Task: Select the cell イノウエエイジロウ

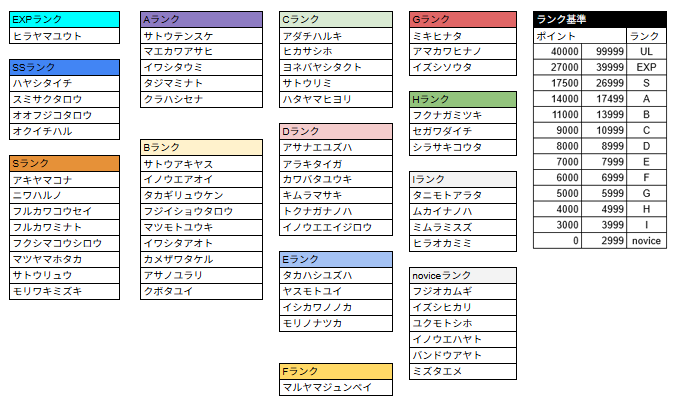Action: pyautogui.click(x=336, y=227)
